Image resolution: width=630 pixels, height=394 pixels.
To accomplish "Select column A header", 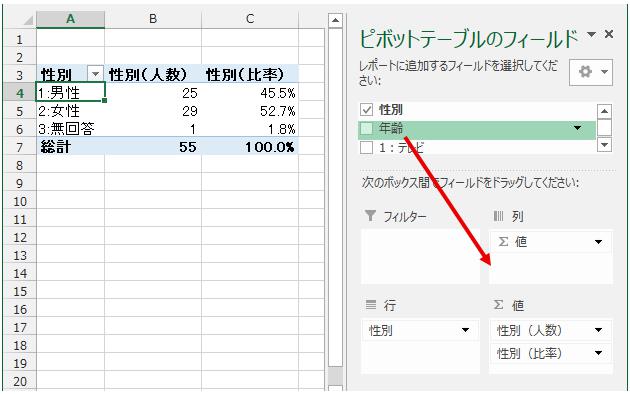I will click(70, 19).
